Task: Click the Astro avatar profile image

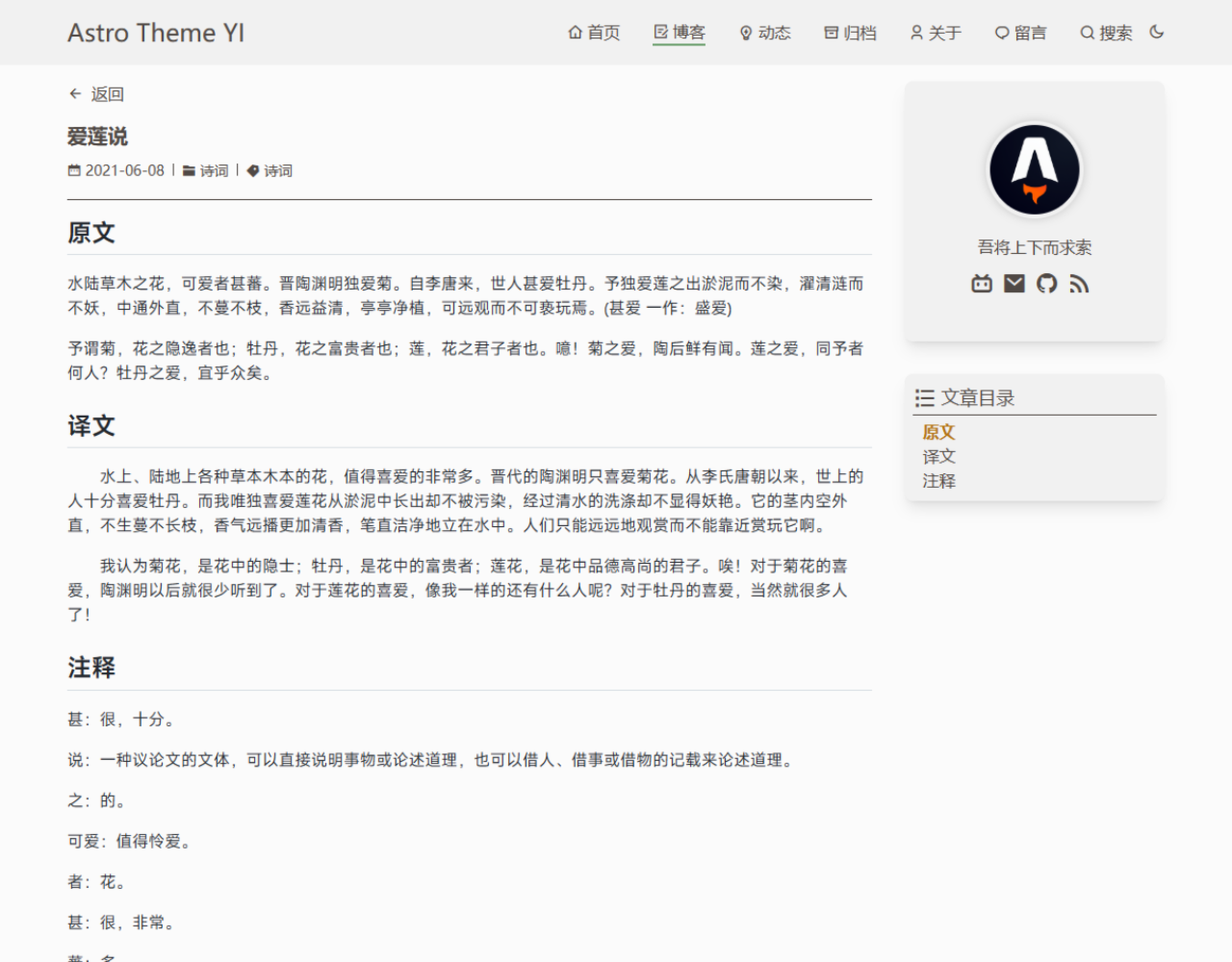Action: pos(1035,169)
